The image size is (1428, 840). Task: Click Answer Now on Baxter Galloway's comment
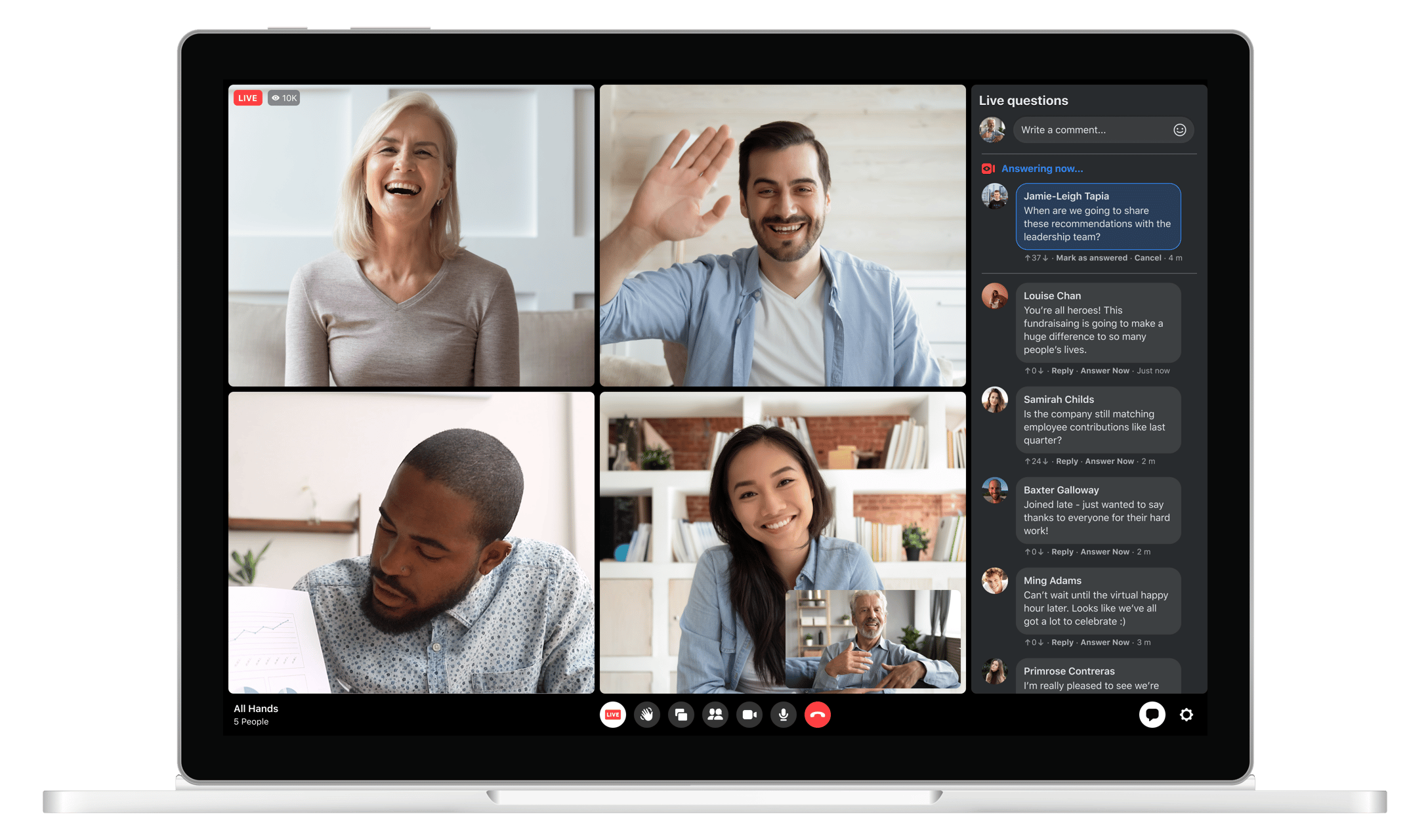1105,551
